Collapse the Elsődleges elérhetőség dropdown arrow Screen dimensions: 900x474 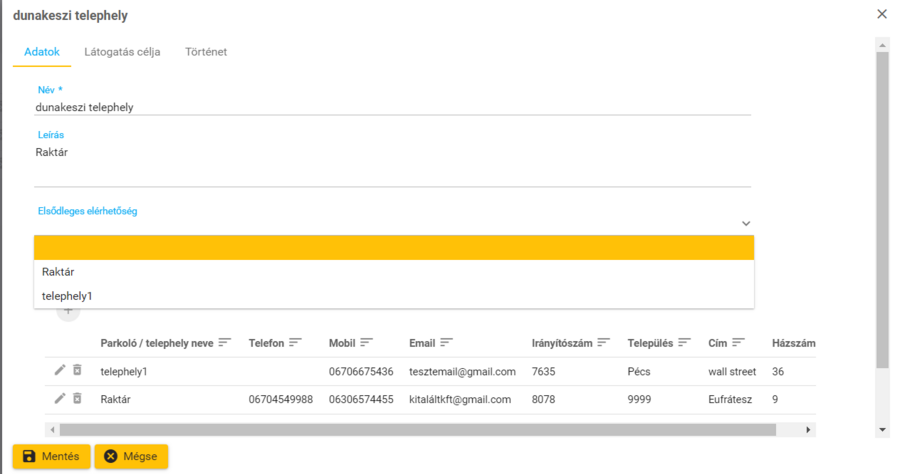(746, 224)
